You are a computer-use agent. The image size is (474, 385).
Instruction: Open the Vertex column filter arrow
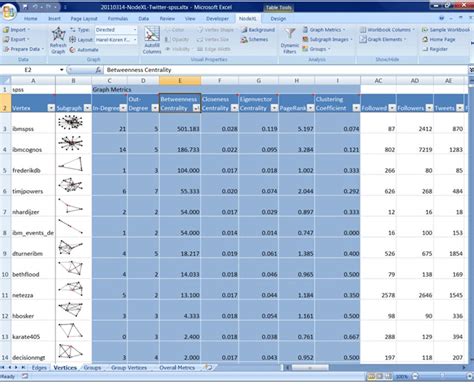(x=51, y=108)
